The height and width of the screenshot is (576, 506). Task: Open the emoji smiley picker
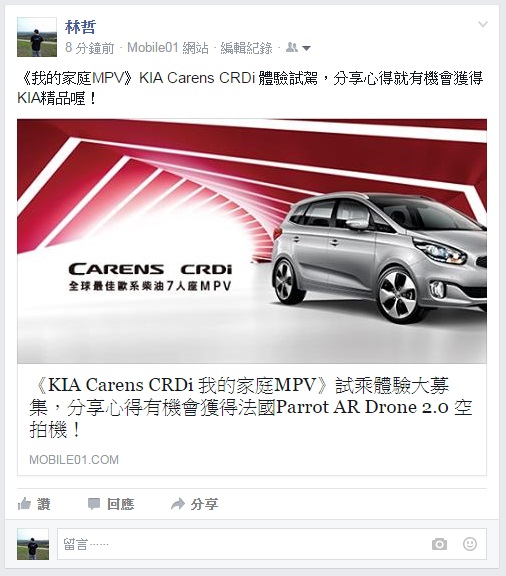[x=470, y=544]
